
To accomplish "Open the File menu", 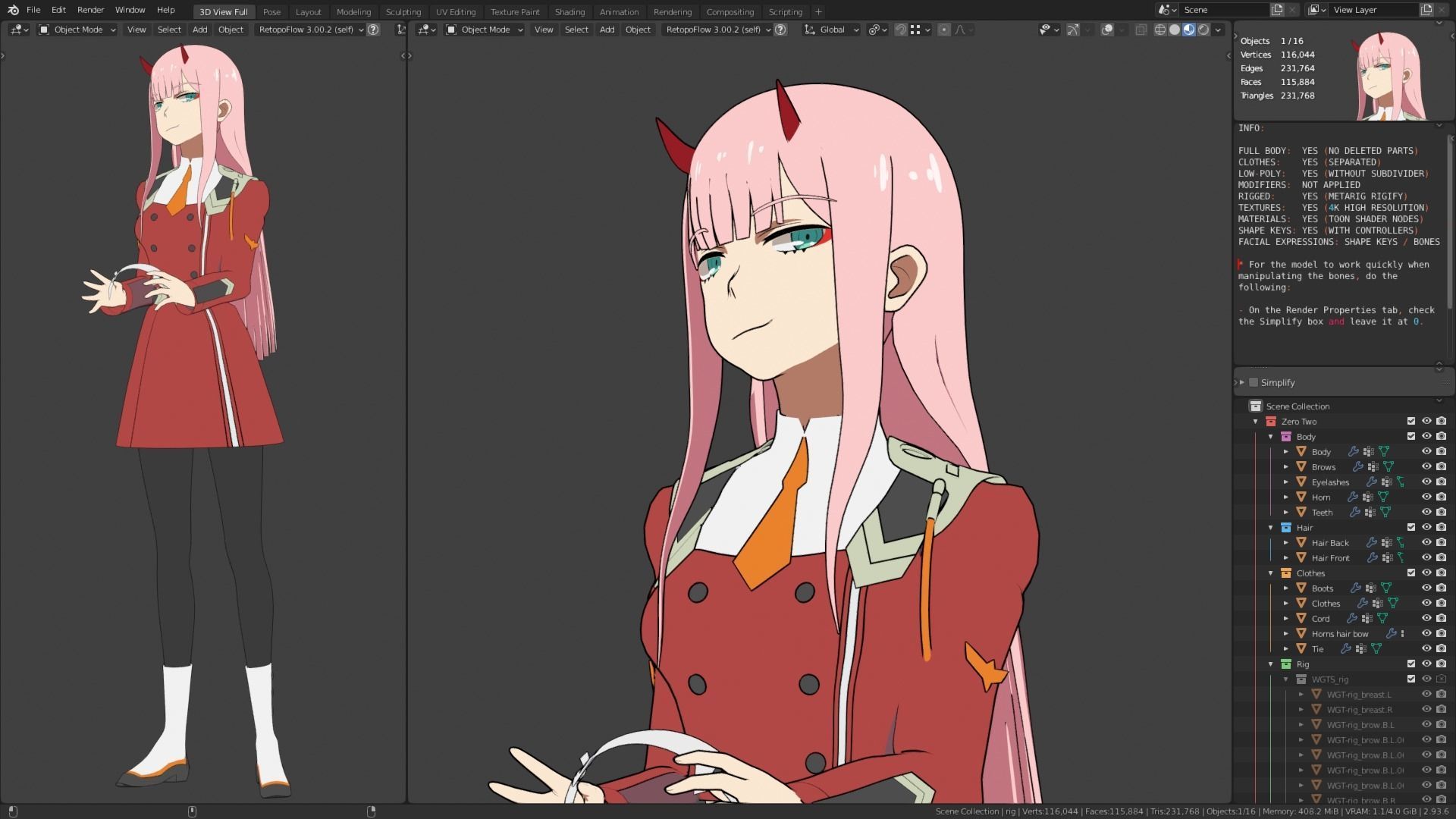I will coord(33,10).
